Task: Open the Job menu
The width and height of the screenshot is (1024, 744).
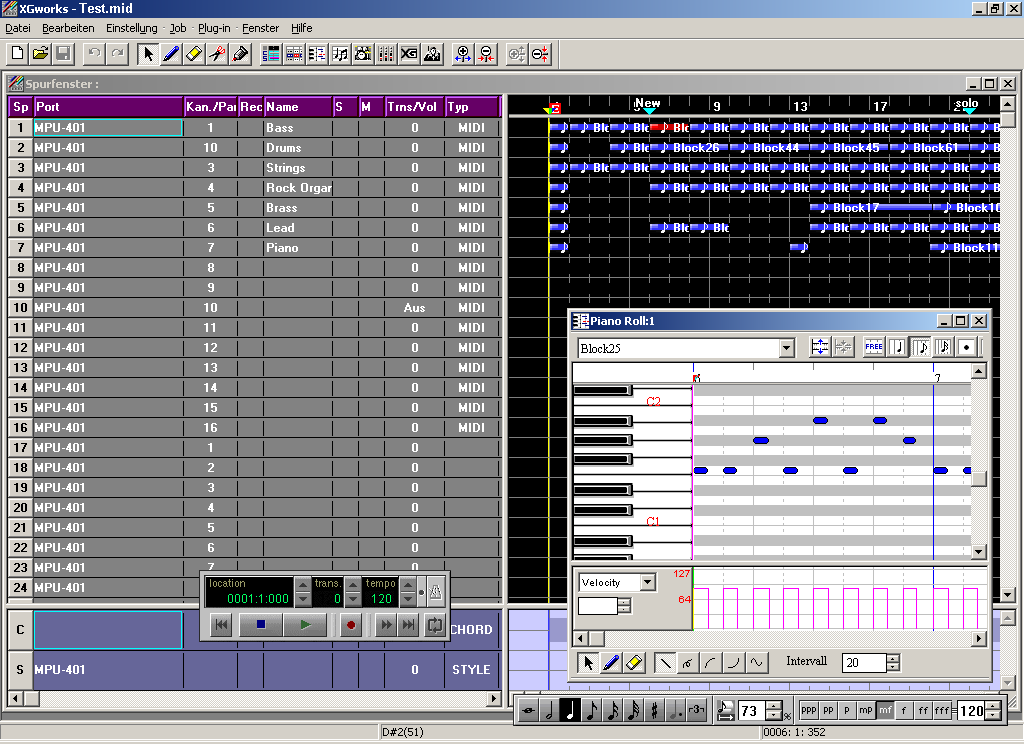Action: (178, 28)
